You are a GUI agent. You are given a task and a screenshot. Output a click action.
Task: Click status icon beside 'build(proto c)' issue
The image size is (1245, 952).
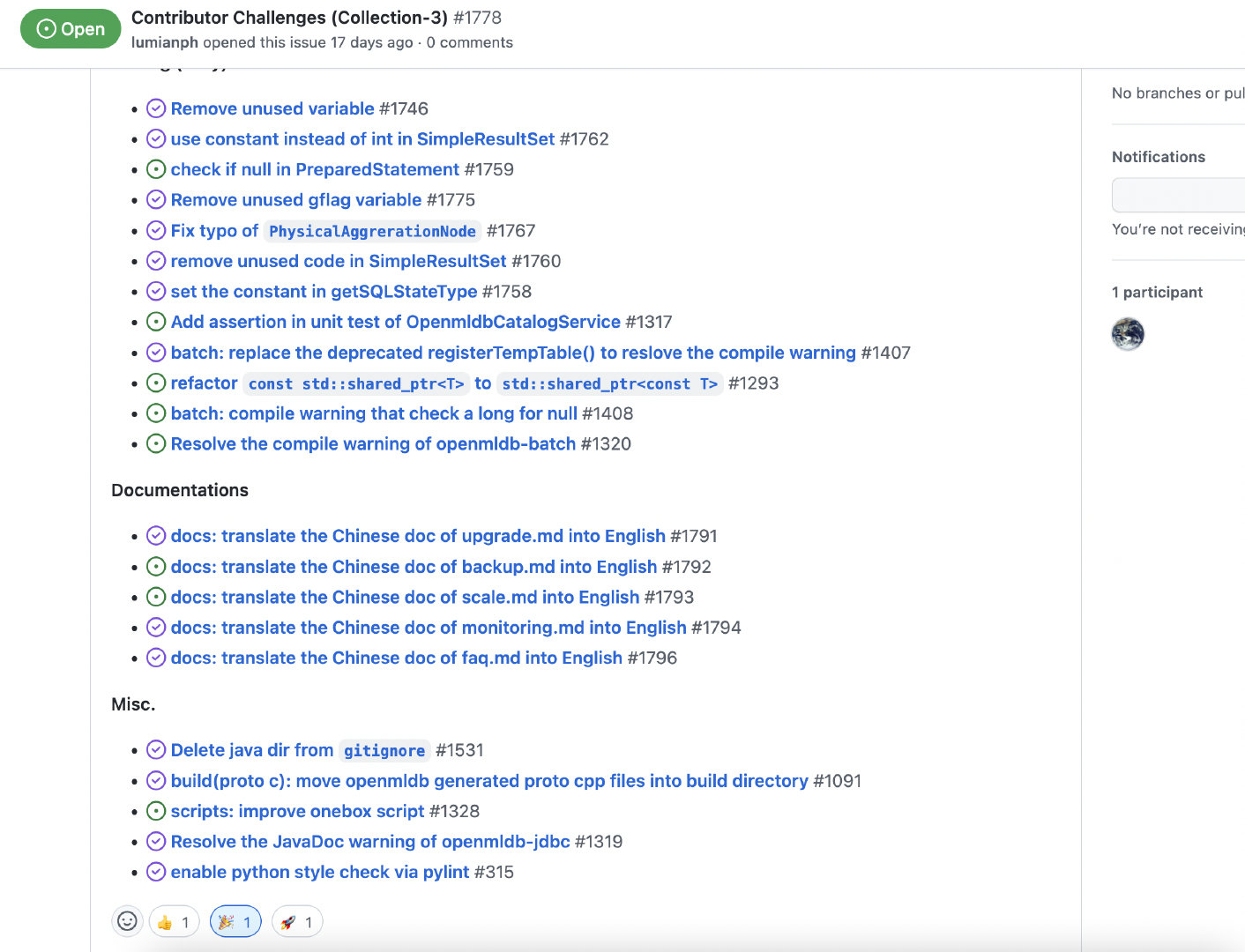156,781
